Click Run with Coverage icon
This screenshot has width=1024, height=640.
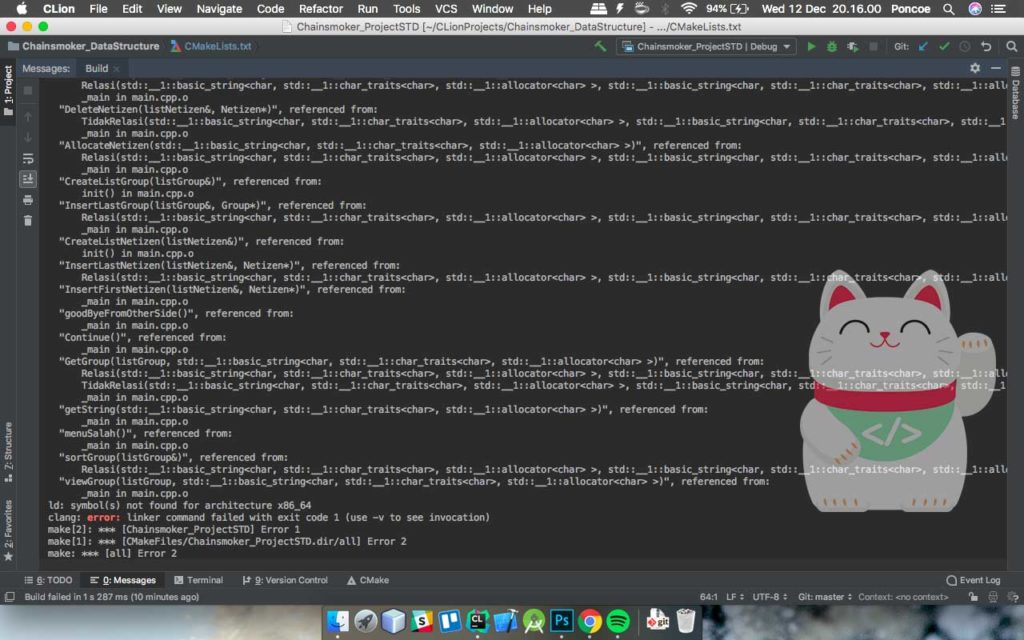[x=852, y=46]
